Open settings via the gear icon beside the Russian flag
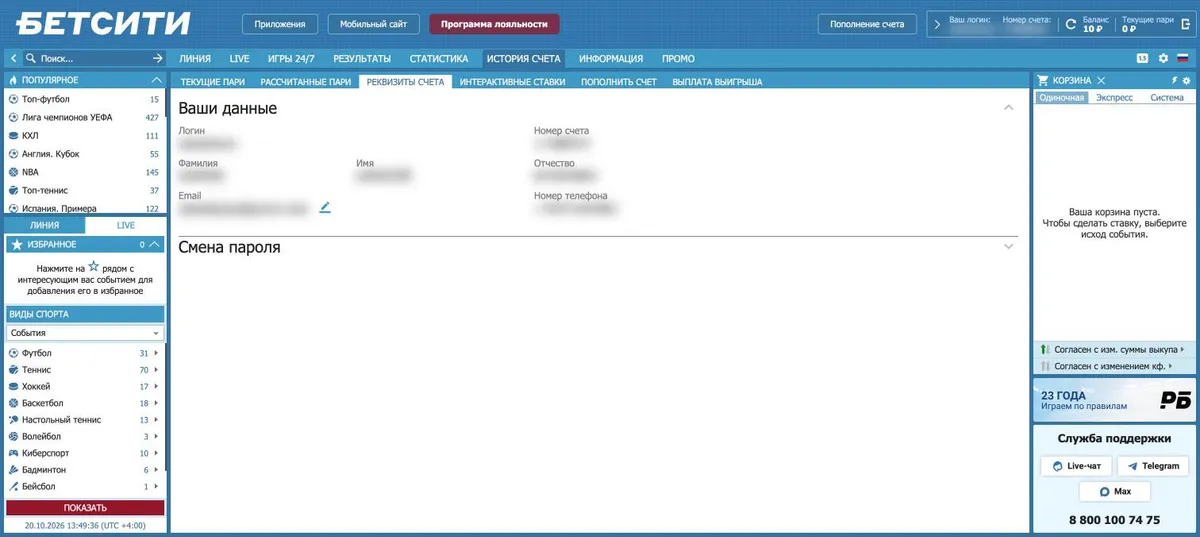The image size is (1200, 537). (1163, 59)
